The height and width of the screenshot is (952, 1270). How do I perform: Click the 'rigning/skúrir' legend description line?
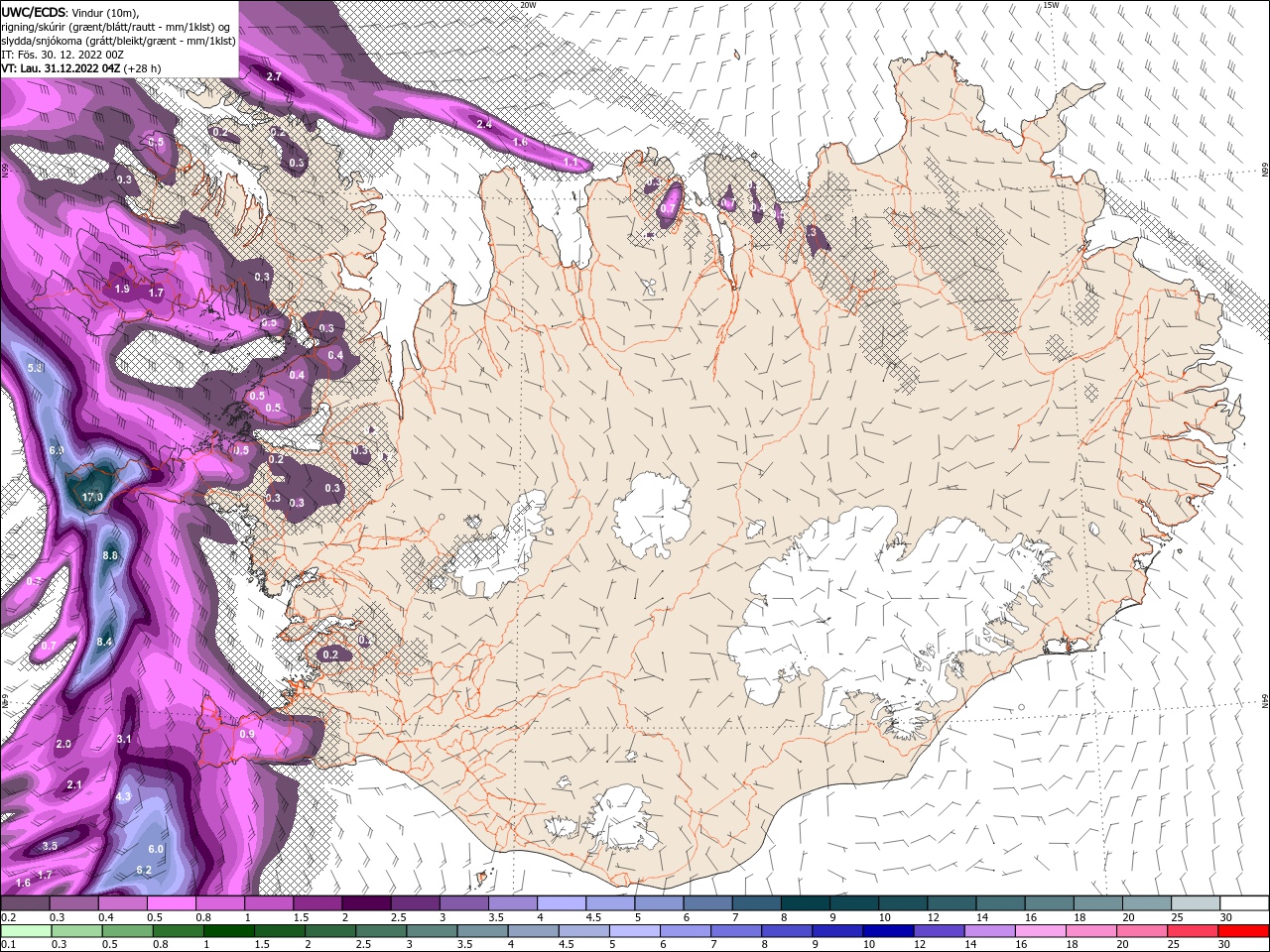point(116,26)
